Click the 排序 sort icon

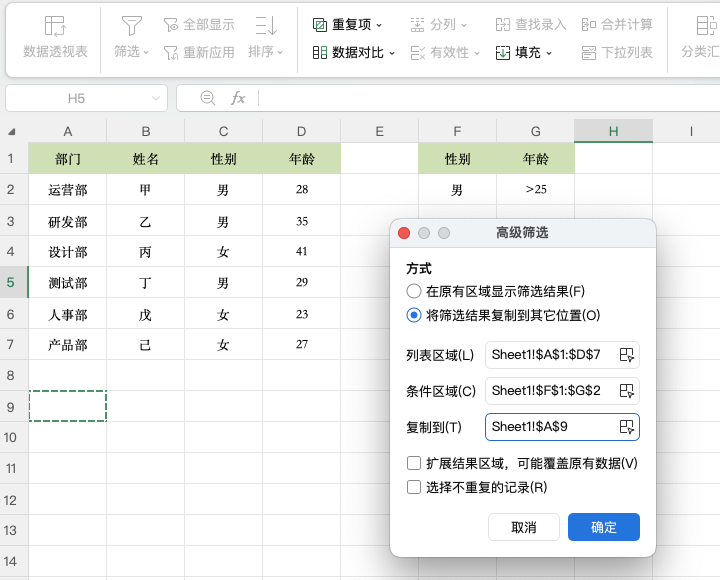point(266,26)
